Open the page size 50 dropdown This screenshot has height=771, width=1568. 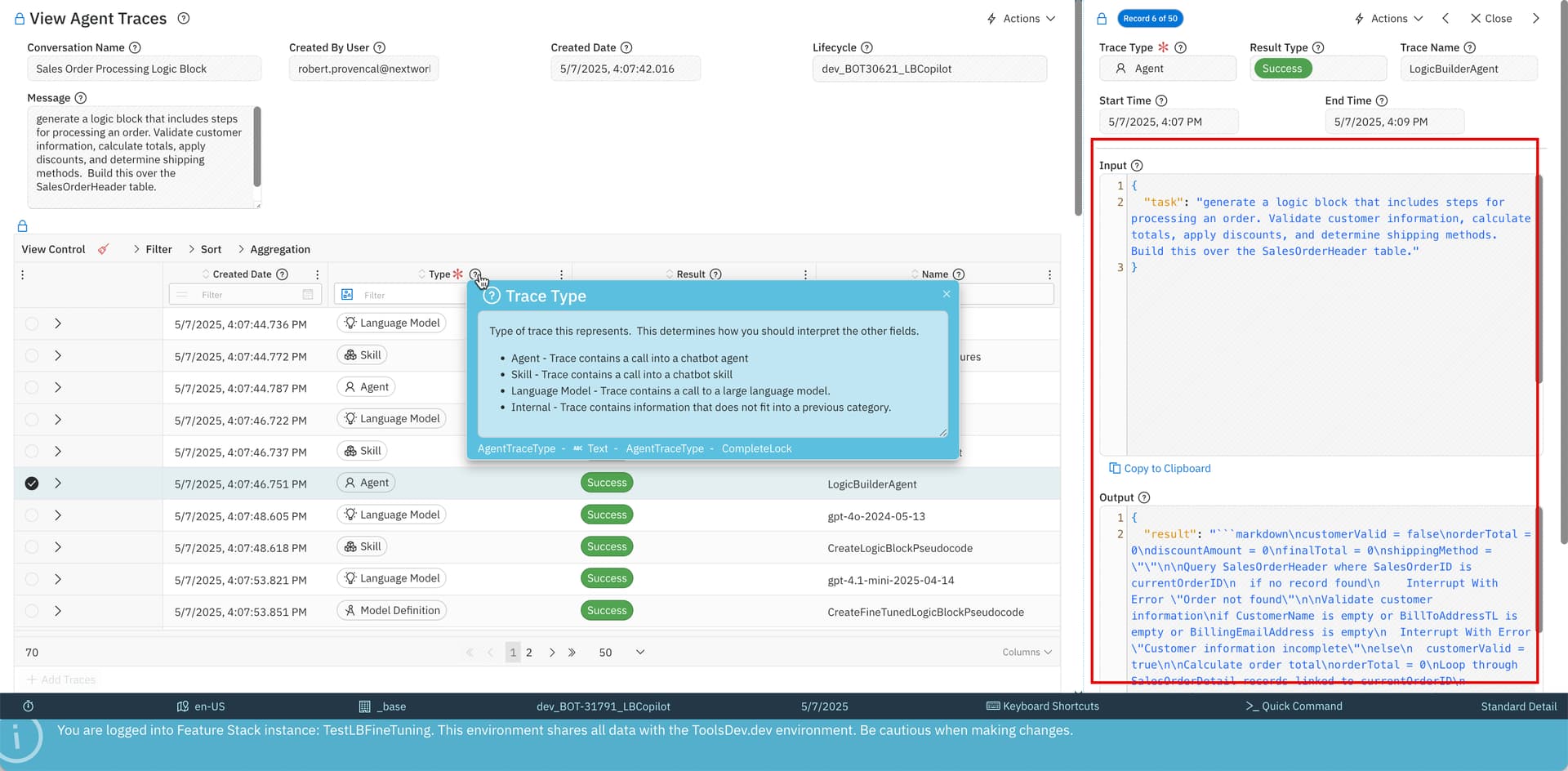(x=621, y=652)
